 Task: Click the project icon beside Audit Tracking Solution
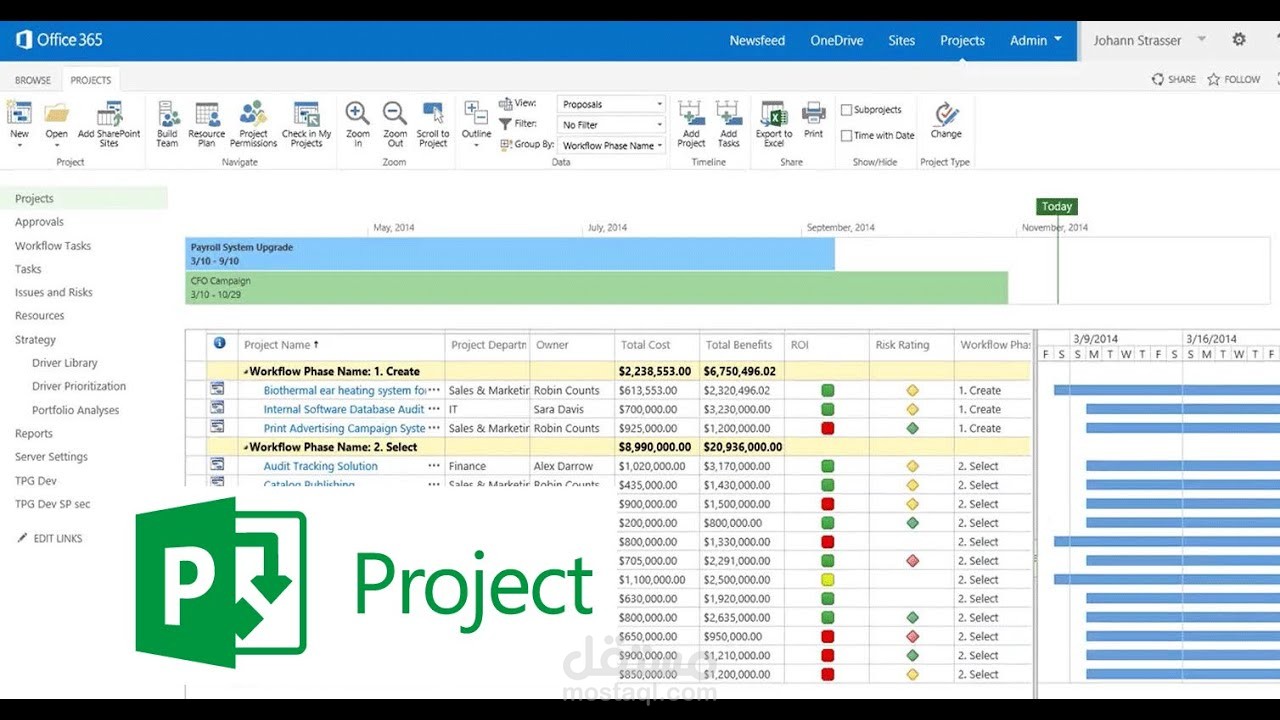pos(217,465)
